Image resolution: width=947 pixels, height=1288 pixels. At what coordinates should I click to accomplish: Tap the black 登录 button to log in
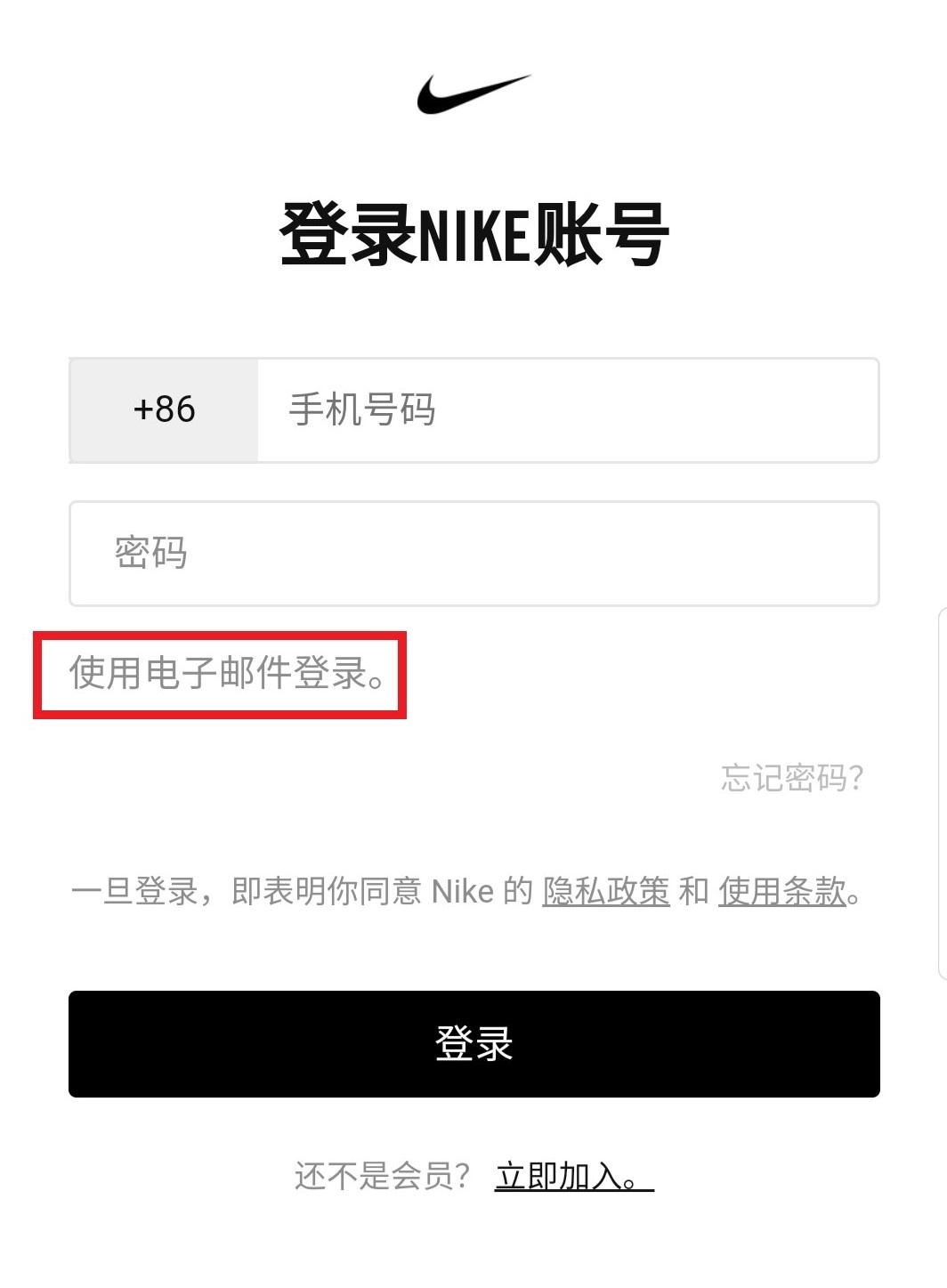tap(473, 1044)
